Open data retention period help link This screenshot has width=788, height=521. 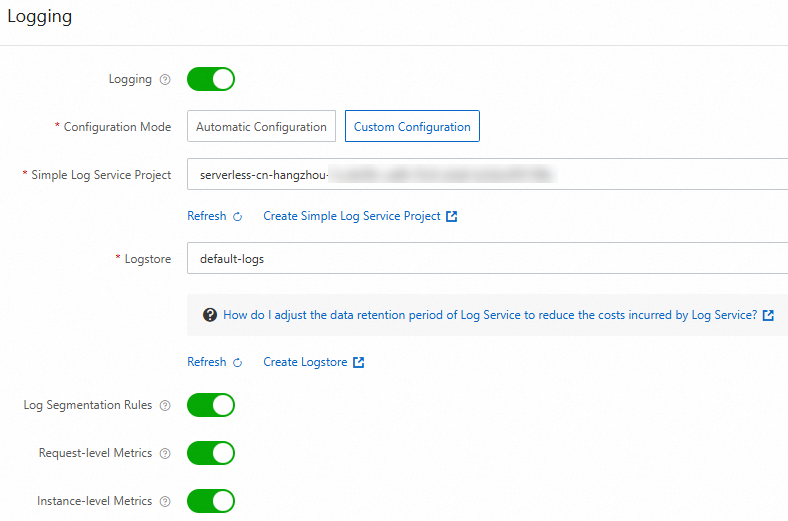tap(490, 315)
